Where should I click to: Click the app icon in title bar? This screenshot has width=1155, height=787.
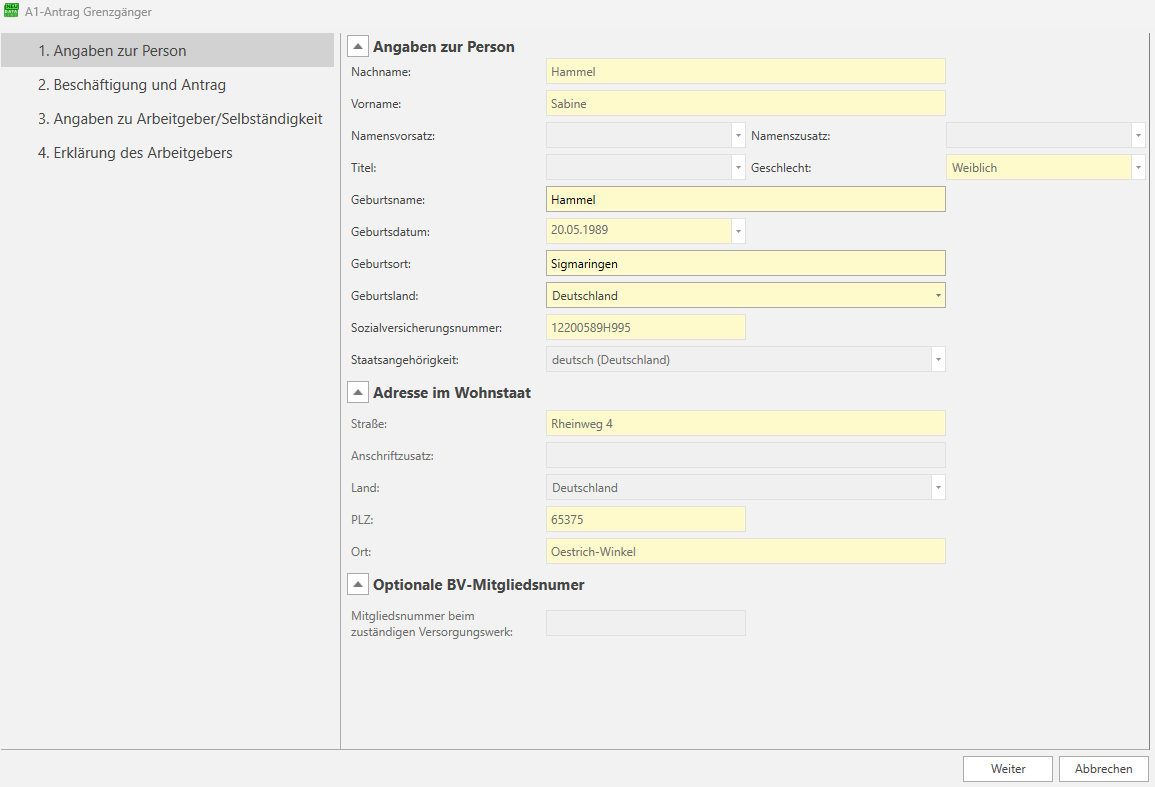tap(11, 12)
